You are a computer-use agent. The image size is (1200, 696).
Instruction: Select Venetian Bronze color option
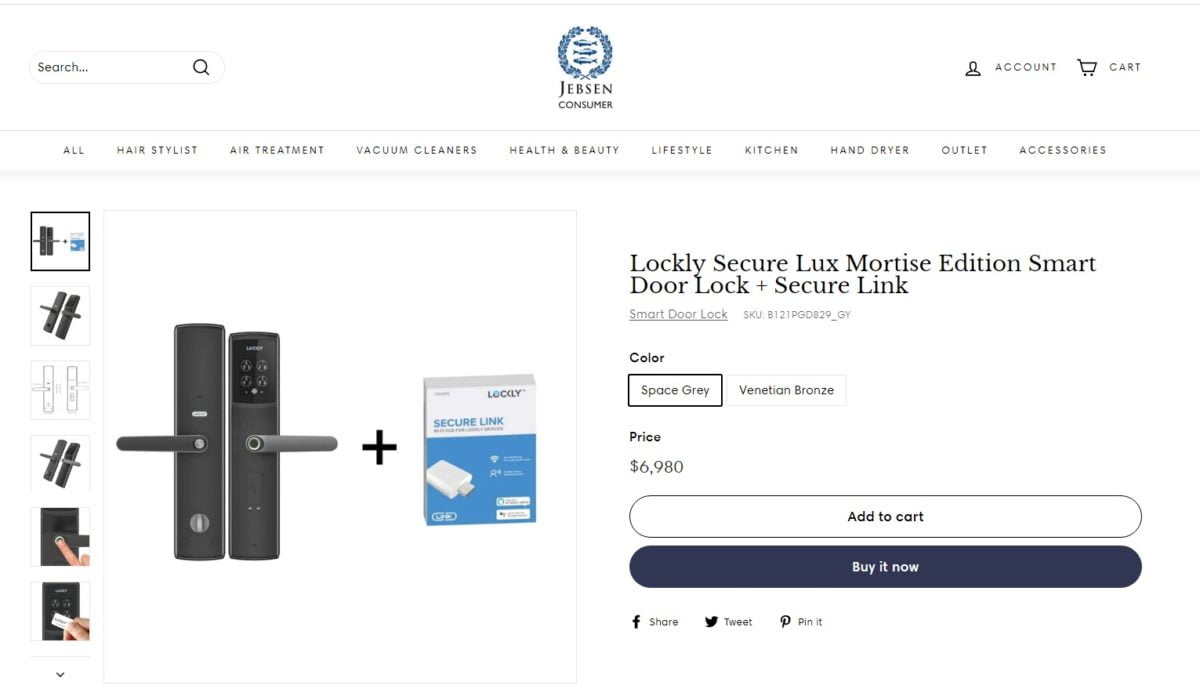tap(786, 390)
